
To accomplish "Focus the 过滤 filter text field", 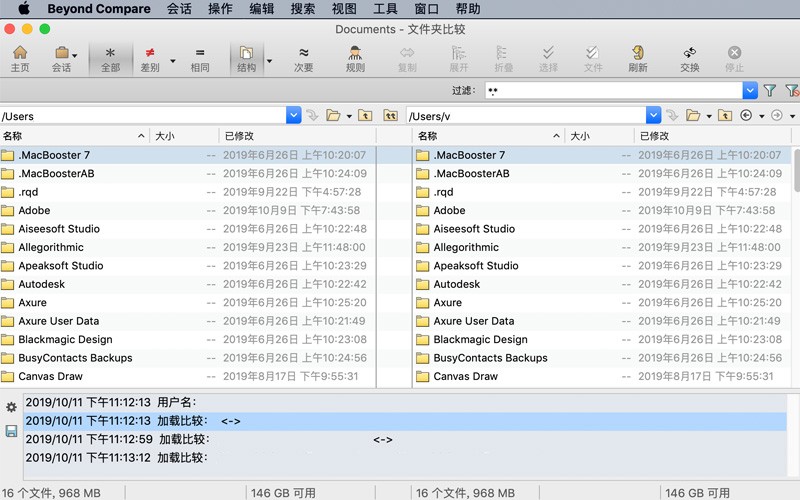I will [613, 91].
